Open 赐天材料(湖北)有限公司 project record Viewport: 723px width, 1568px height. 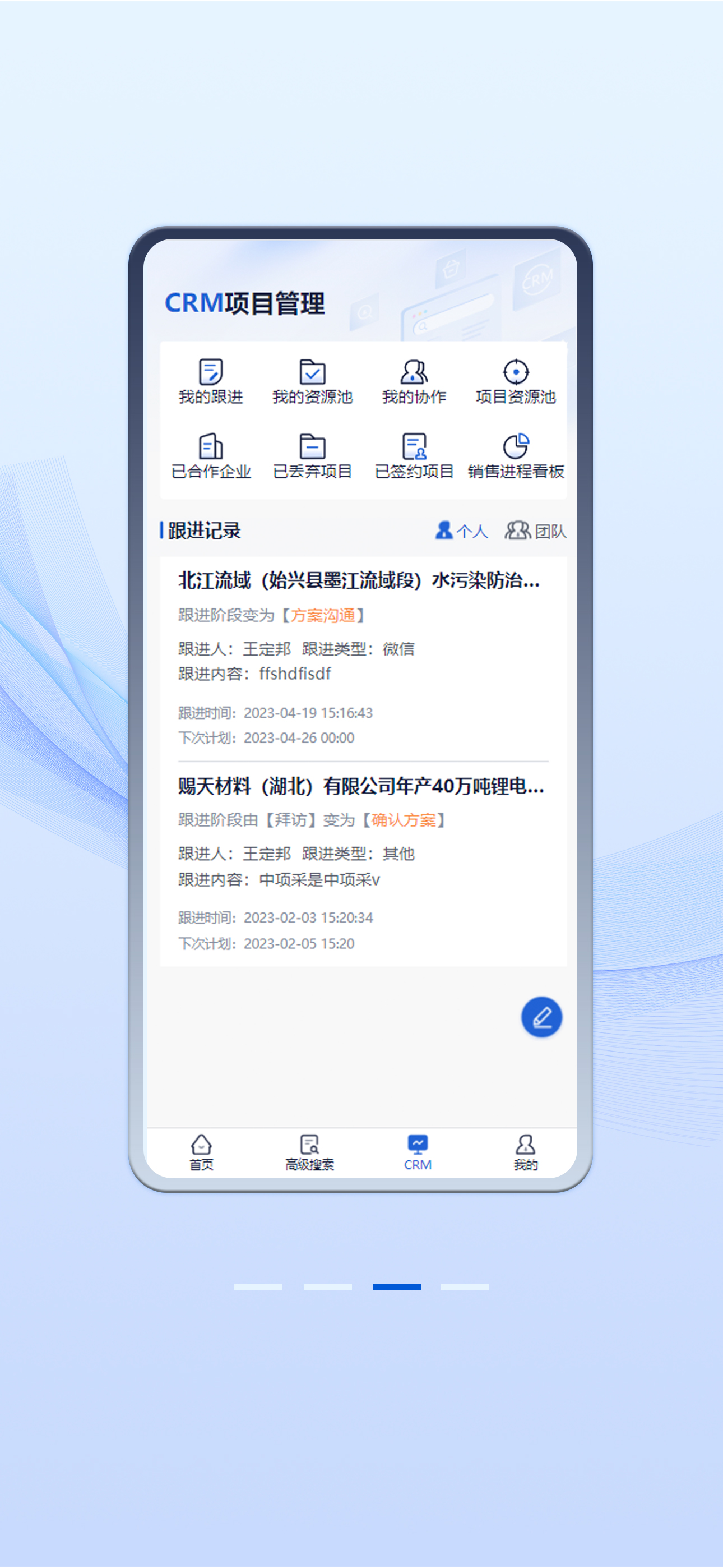(361, 786)
